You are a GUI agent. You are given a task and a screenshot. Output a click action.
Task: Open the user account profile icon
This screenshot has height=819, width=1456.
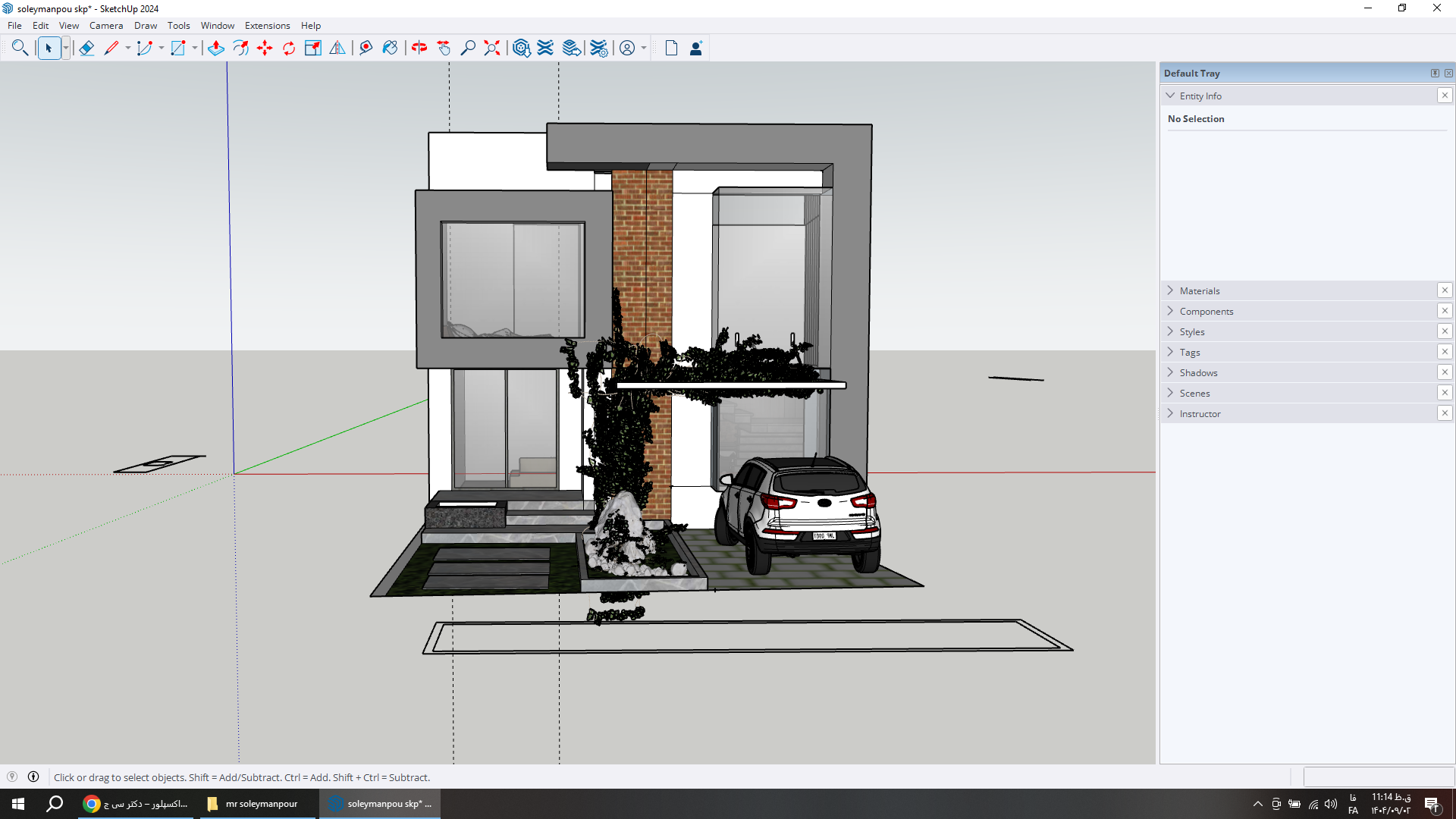point(627,48)
